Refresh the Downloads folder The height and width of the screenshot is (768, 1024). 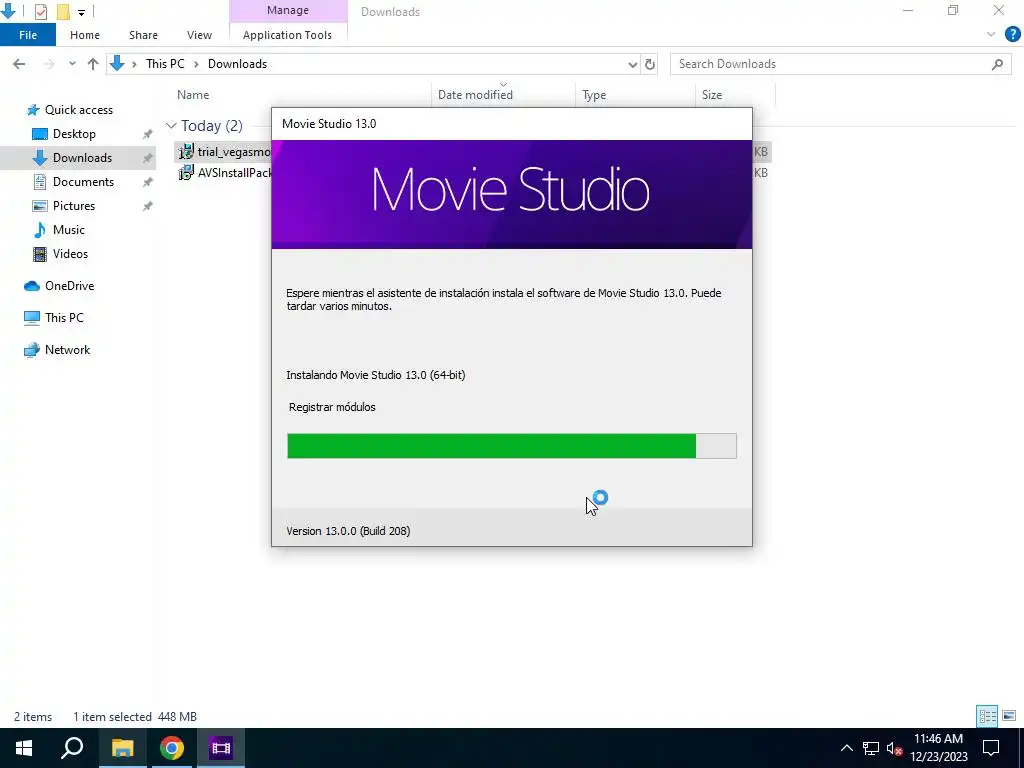(650, 64)
